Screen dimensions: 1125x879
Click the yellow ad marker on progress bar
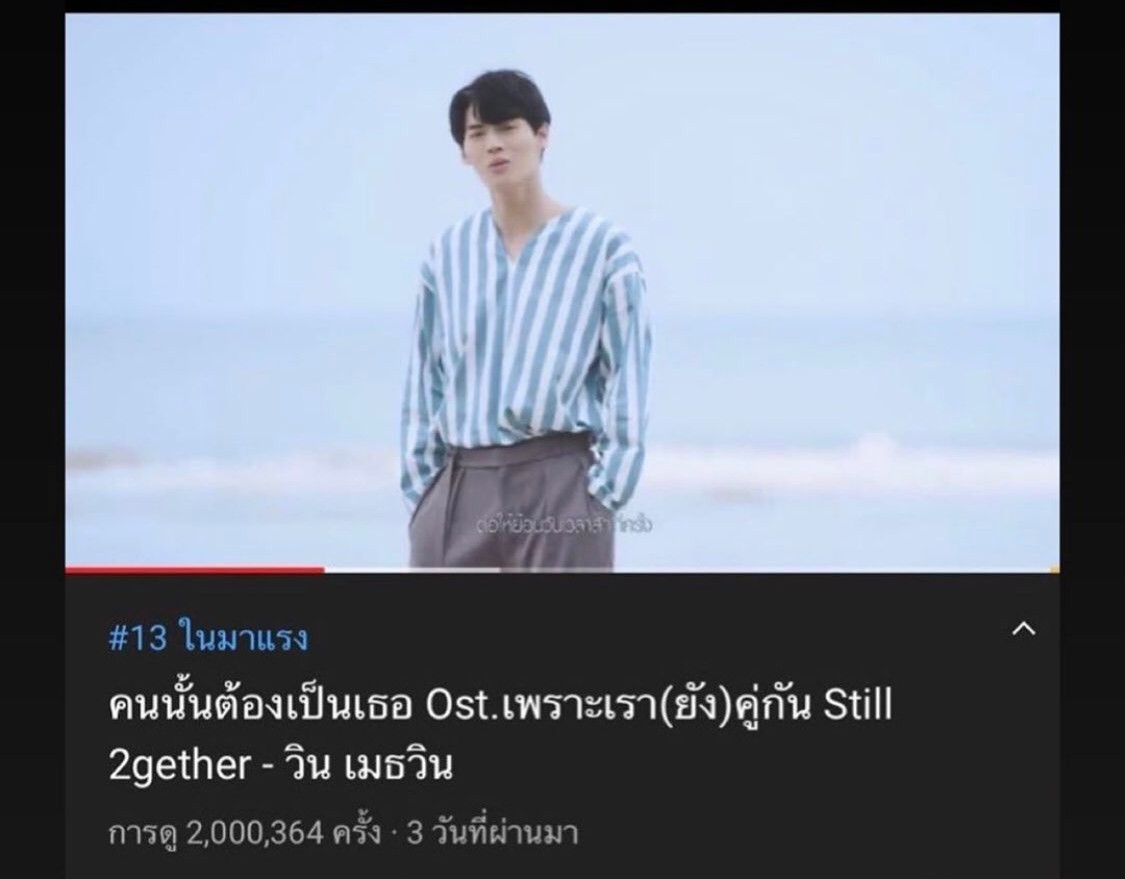pos(1055,570)
